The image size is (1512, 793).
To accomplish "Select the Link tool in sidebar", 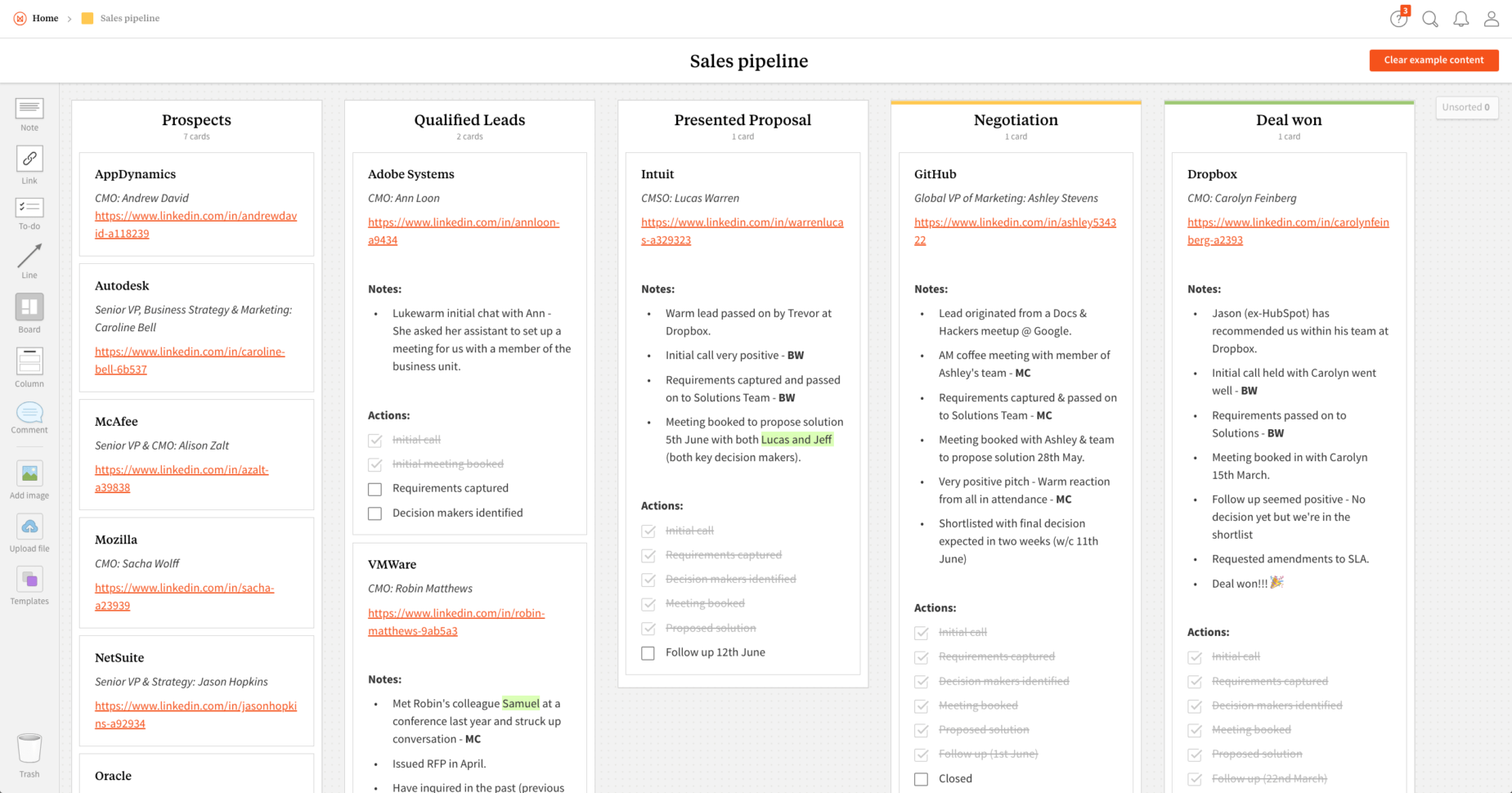I will pos(29,165).
